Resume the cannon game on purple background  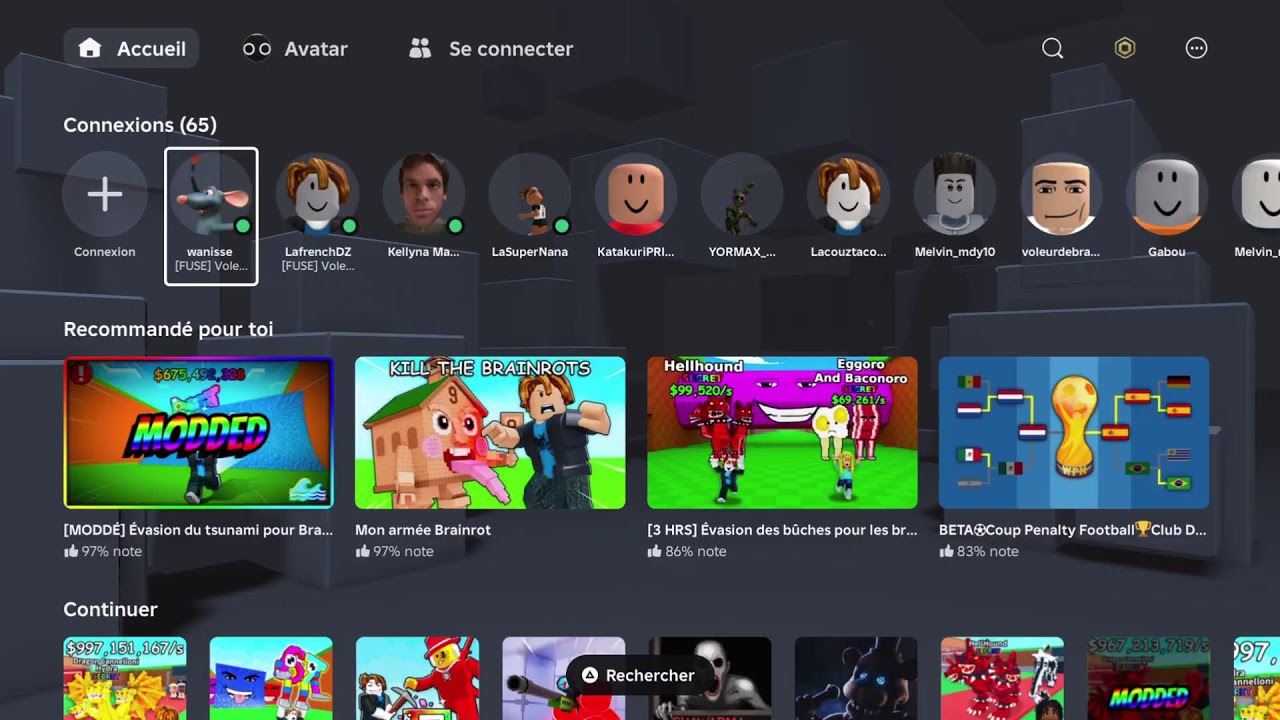pyautogui.click(x=563, y=678)
